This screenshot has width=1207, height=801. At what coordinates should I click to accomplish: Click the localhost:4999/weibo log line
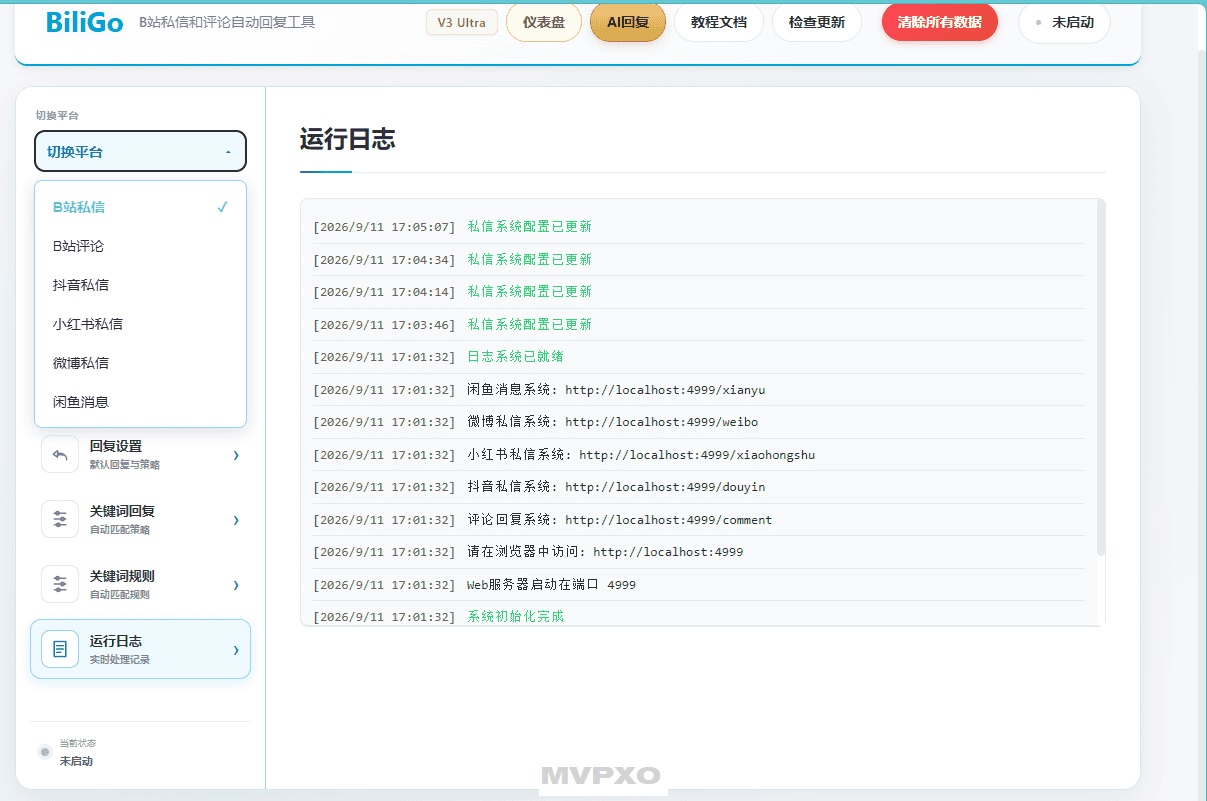click(698, 422)
